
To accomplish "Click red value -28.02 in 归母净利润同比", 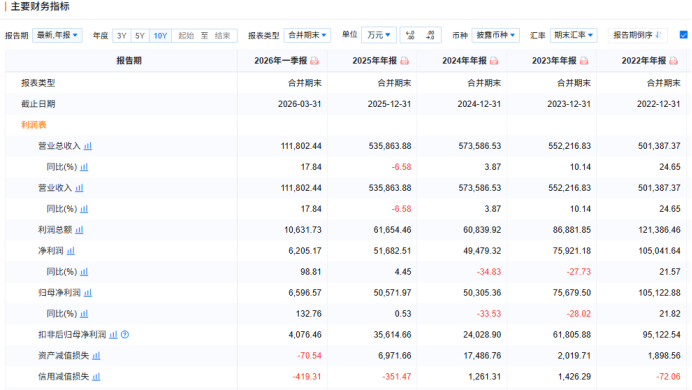I will pos(579,314).
